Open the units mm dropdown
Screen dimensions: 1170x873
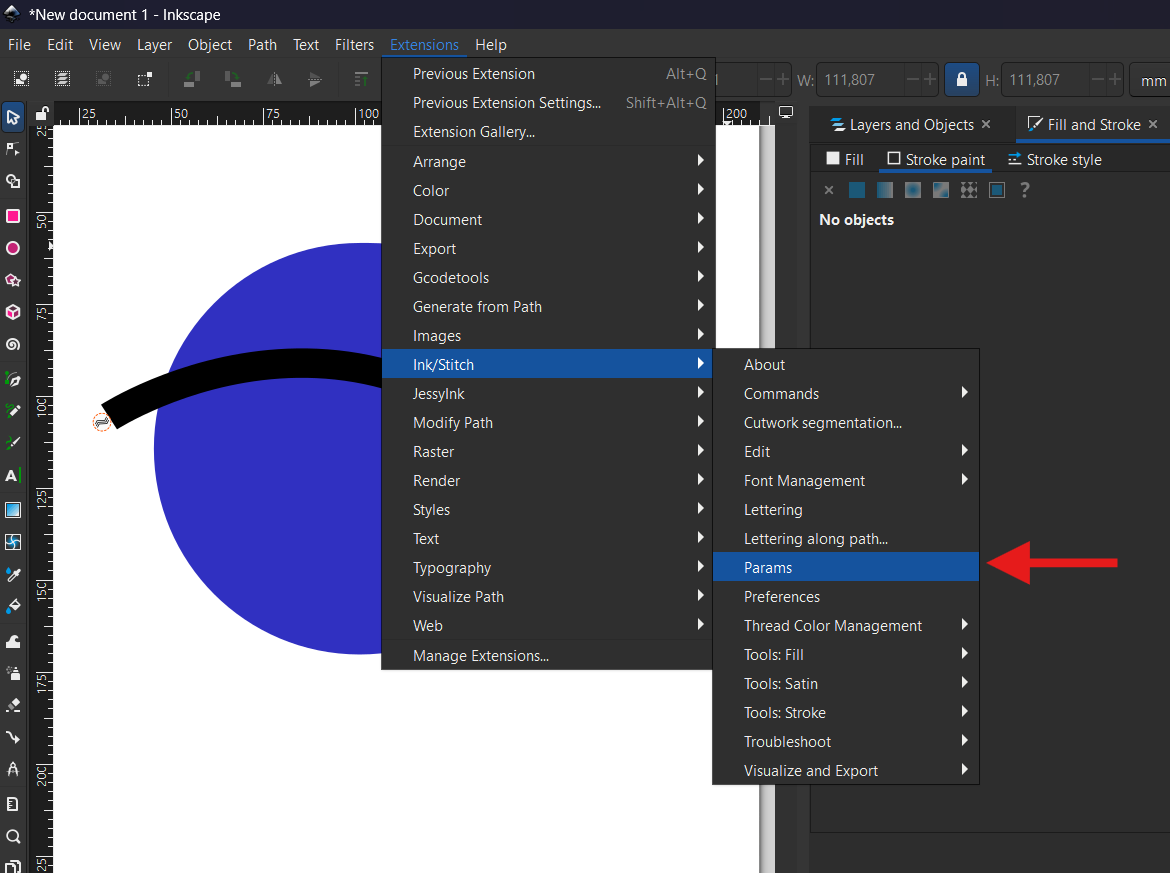click(x=1151, y=80)
